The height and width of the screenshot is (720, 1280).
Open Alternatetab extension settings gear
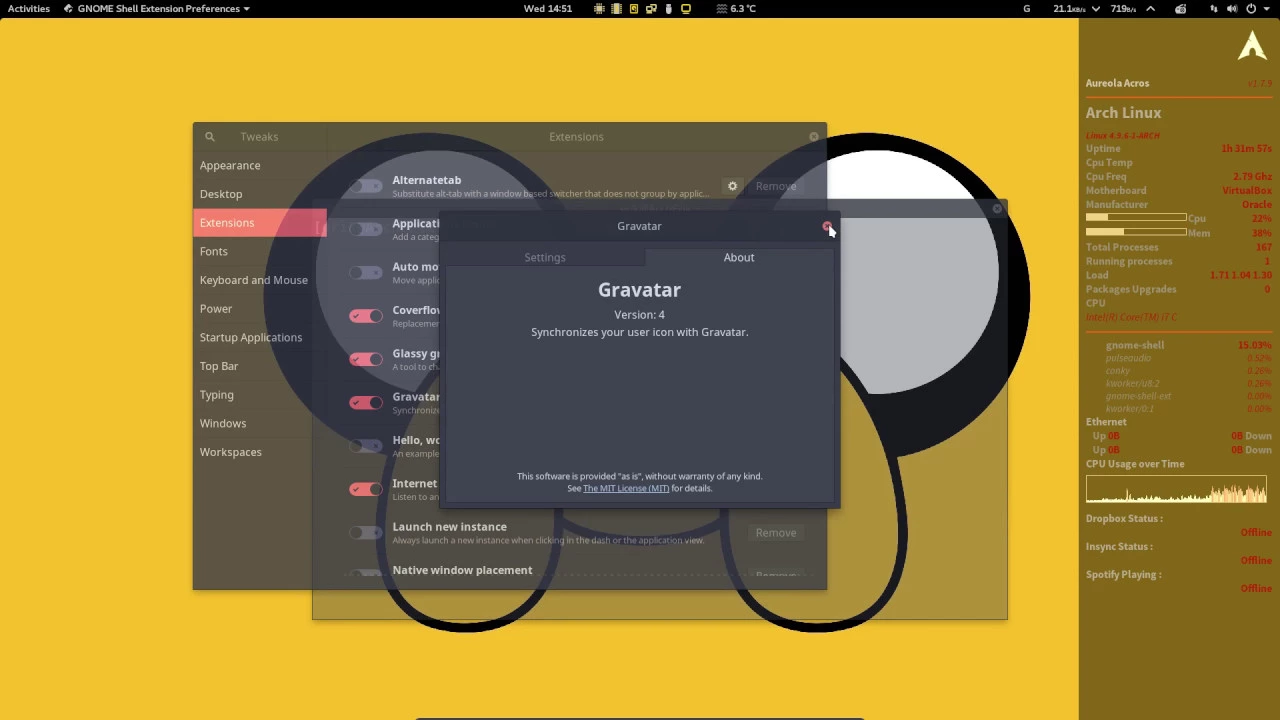(x=732, y=186)
